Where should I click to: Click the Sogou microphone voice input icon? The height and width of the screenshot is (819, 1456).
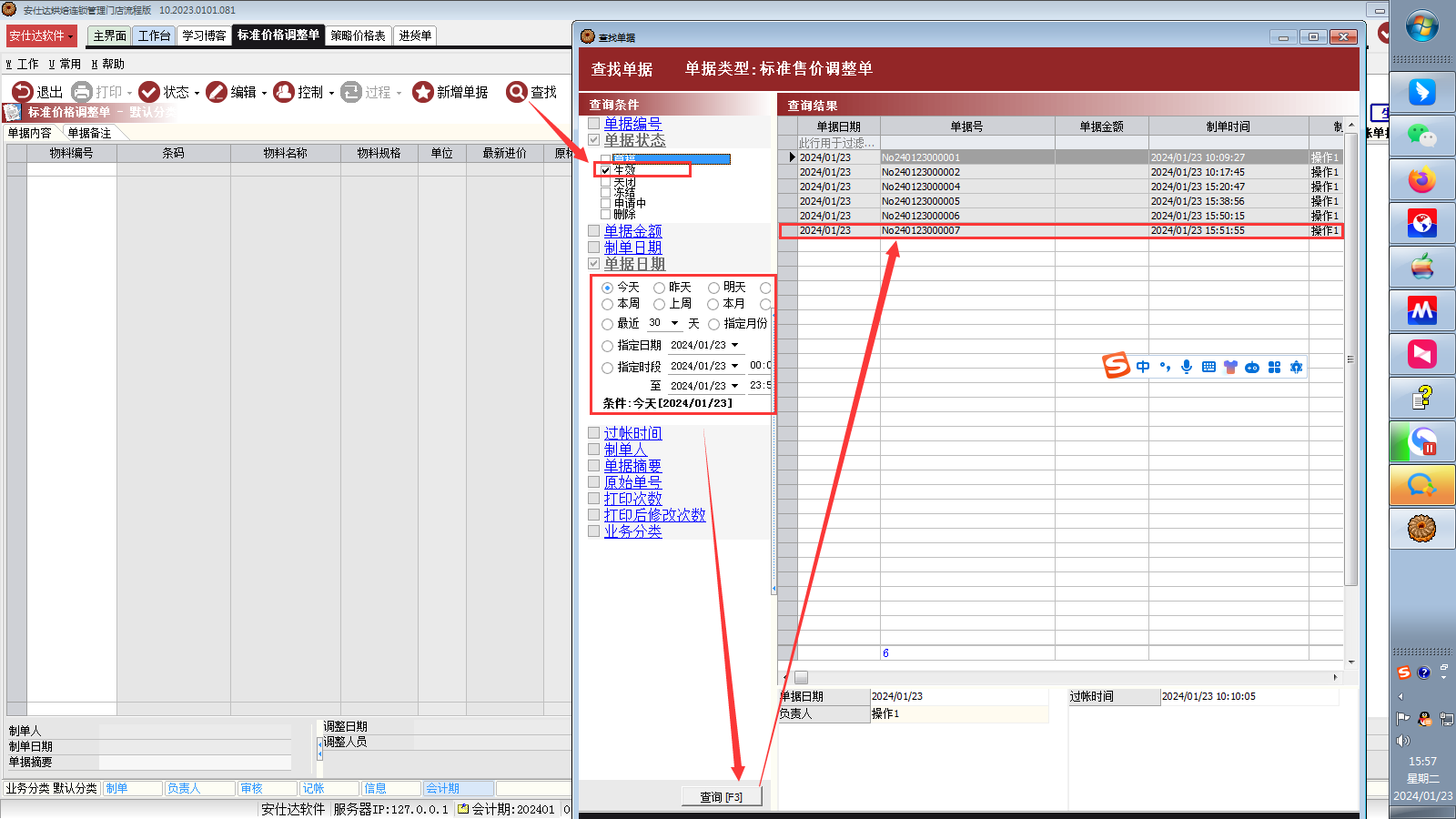click(1187, 367)
